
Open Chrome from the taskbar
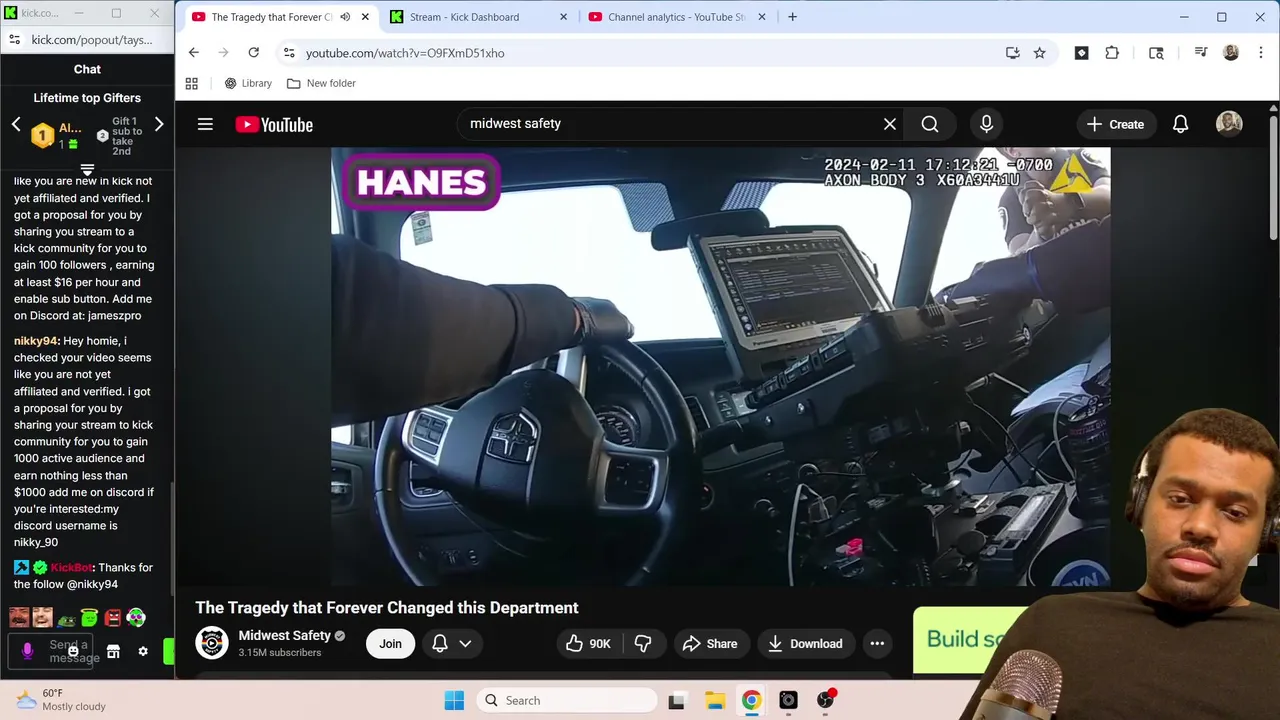751,700
